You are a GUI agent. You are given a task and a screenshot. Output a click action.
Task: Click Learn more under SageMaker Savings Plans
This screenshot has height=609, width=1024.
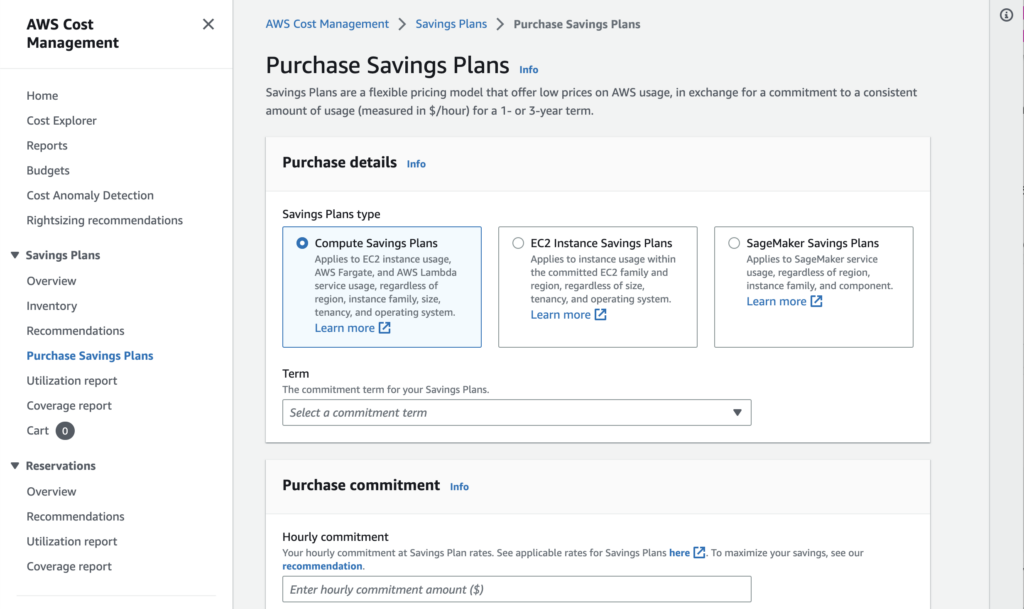(x=776, y=301)
